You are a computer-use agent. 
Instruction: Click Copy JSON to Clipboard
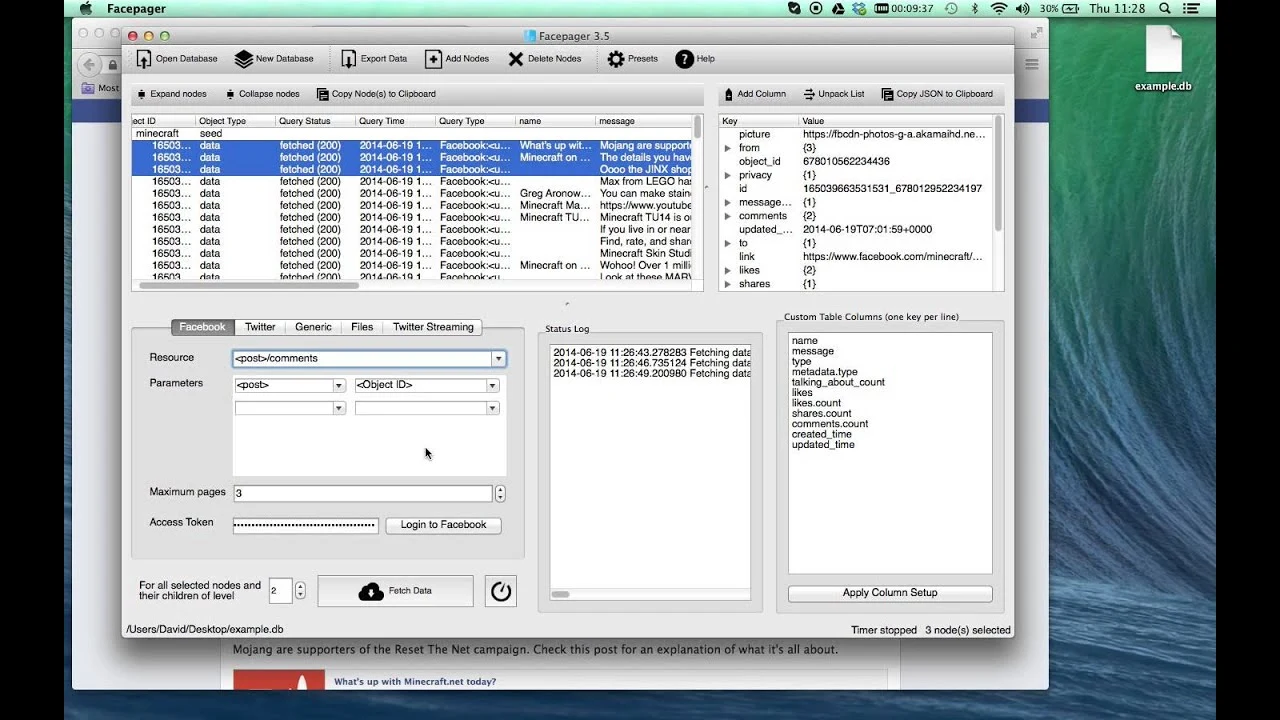(x=937, y=94)
